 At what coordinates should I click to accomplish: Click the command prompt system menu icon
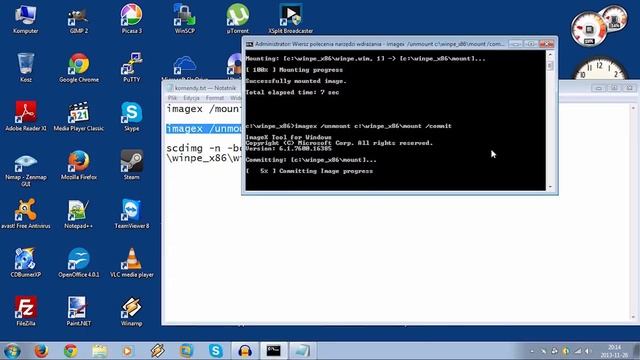(249, 44)
